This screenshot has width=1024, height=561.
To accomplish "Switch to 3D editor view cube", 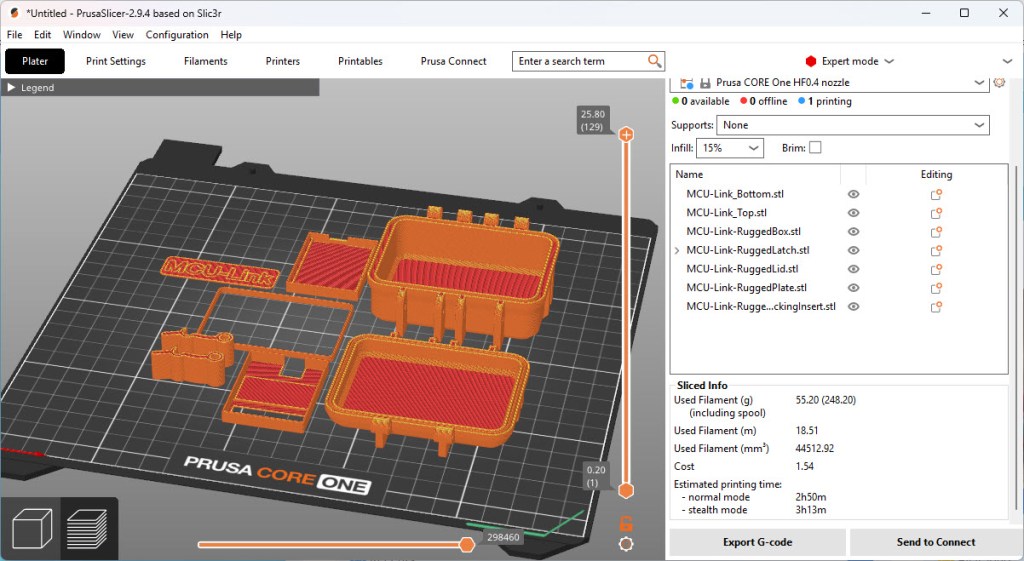I will coord(30,528).
